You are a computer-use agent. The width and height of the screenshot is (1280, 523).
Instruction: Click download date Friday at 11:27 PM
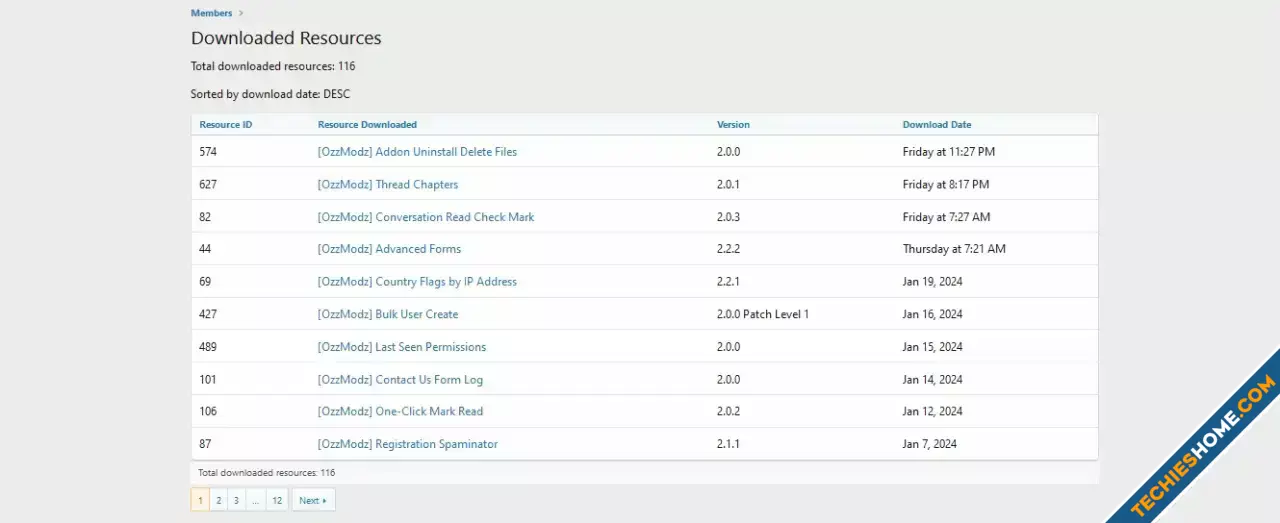949,152
